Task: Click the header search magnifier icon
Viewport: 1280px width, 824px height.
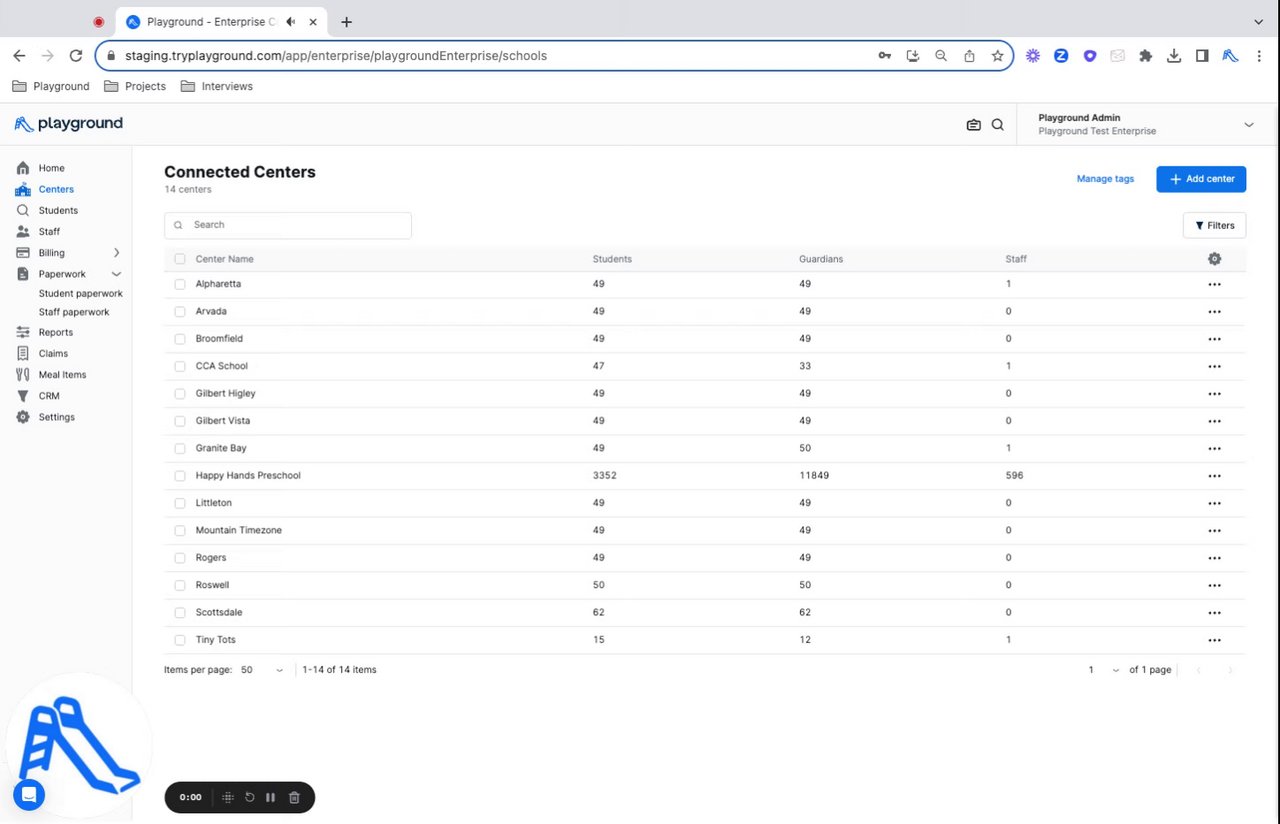Action: [x=998, y=125]
